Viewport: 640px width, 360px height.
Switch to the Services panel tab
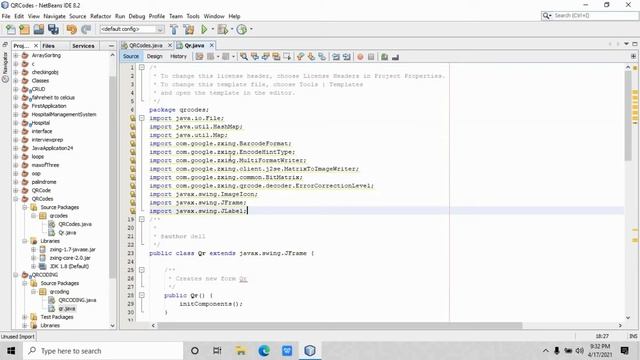tap(83, 46)
